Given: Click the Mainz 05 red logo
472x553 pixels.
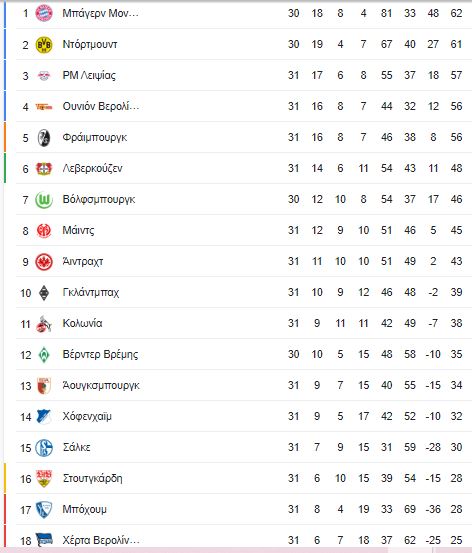Looking at the screenshot, I should tap(44, 231).
